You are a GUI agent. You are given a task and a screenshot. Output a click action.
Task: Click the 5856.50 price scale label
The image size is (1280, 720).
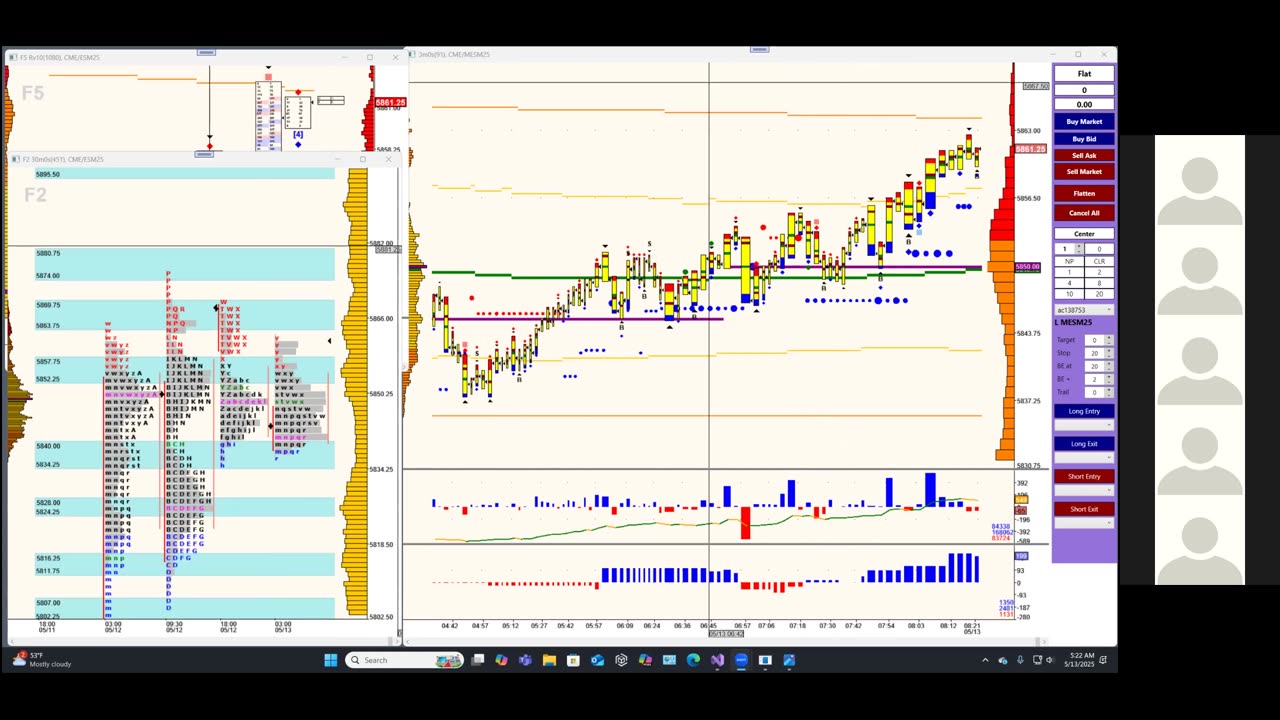click(1028, 198)
